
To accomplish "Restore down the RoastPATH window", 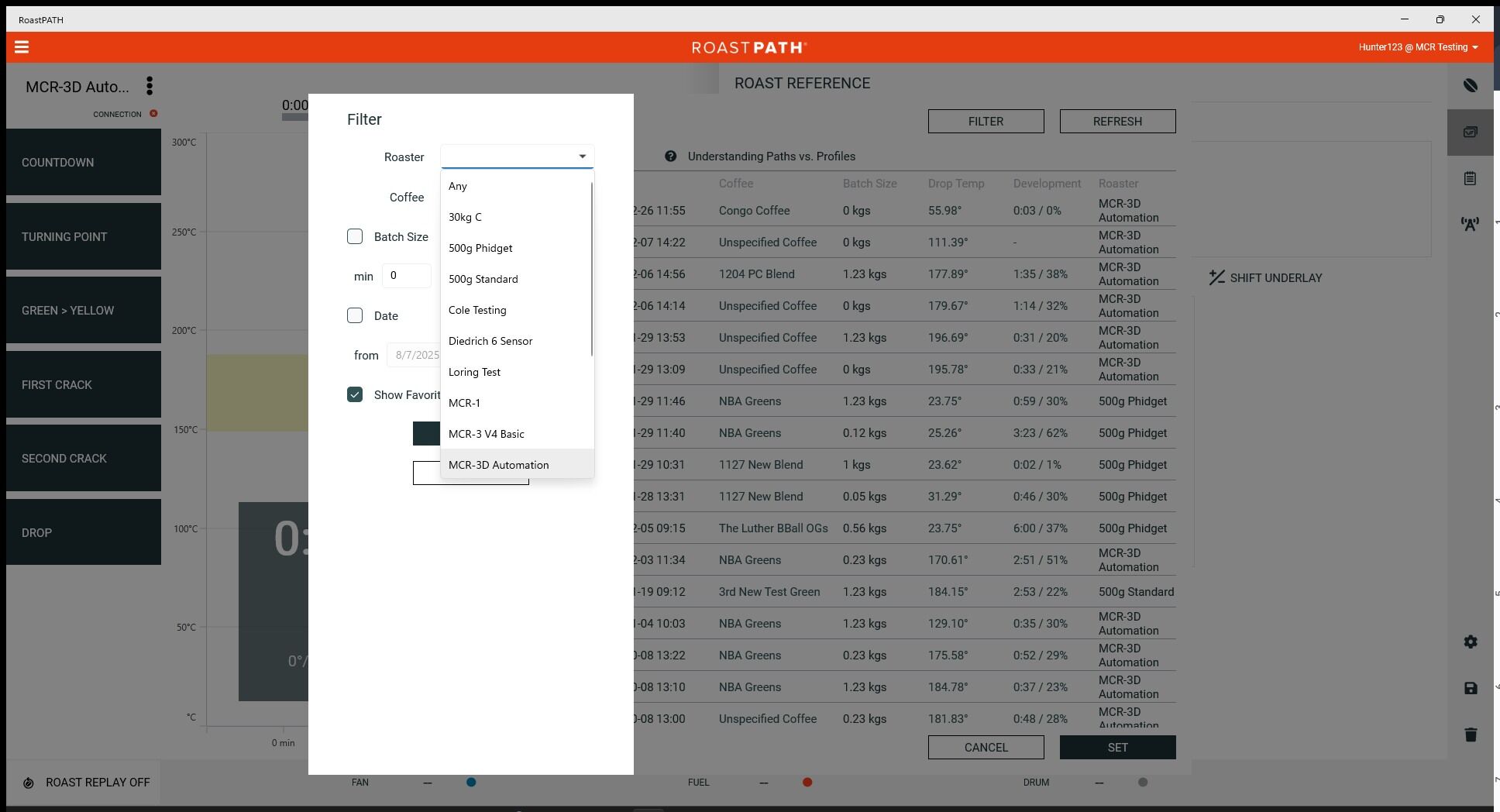I will pyautogui.click(x=1440, y=19).
